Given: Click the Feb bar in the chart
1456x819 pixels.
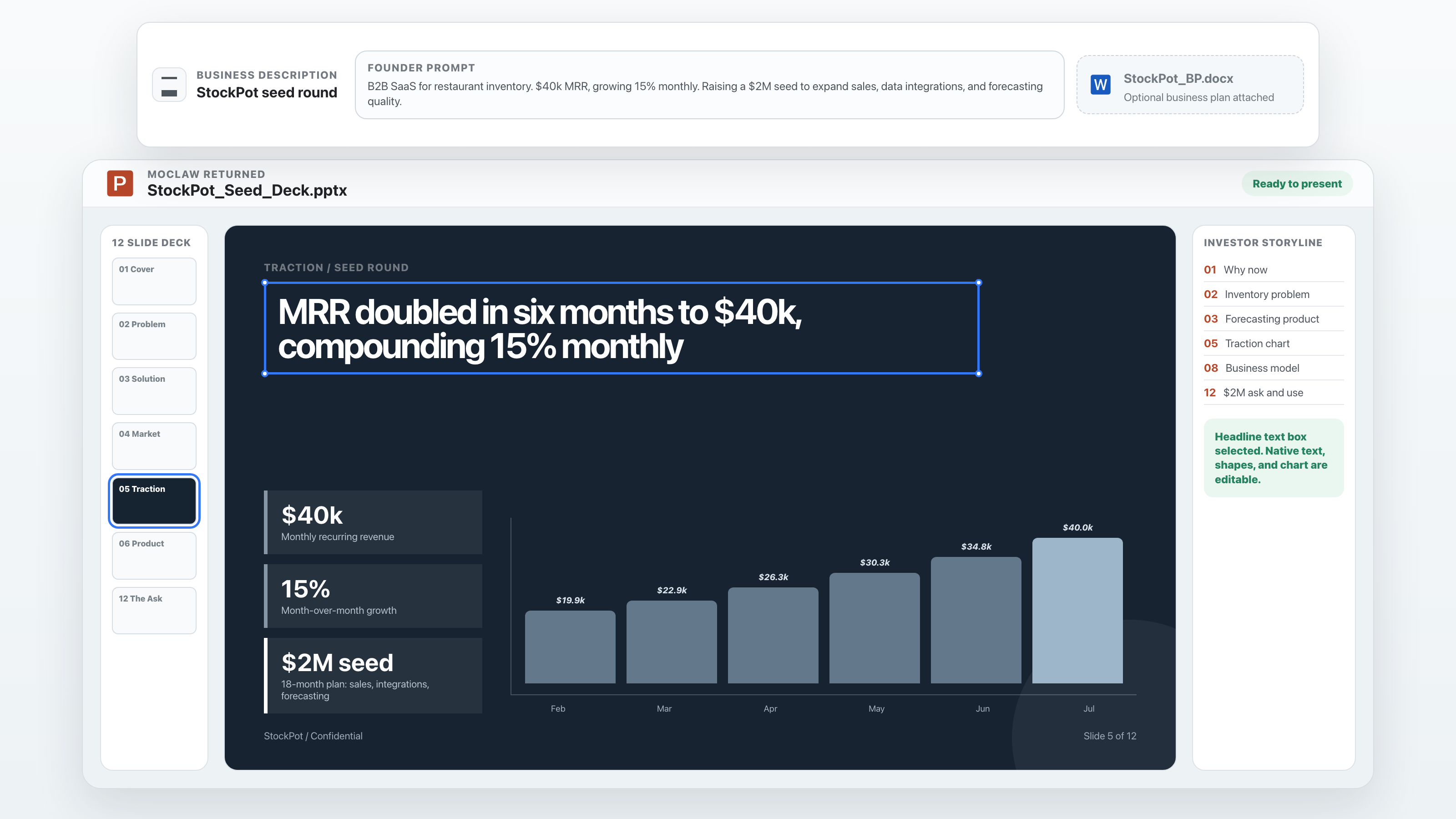Looking at the screenshot, I should 570,647.
